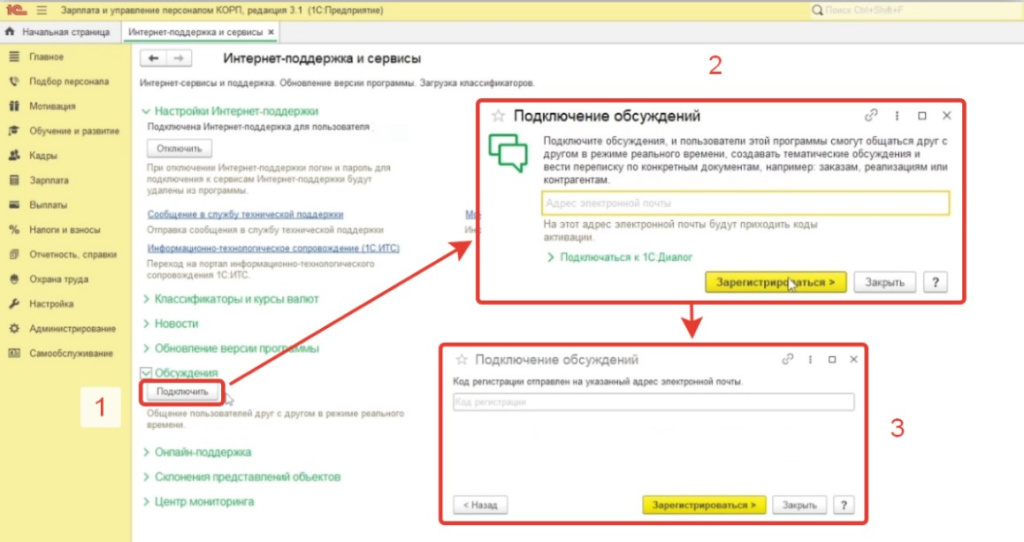The height and width of the screenshot is (542, 1024).
Task: Click the back arrow navigation button
Action: pyautogui.click(x=154, y=59)
